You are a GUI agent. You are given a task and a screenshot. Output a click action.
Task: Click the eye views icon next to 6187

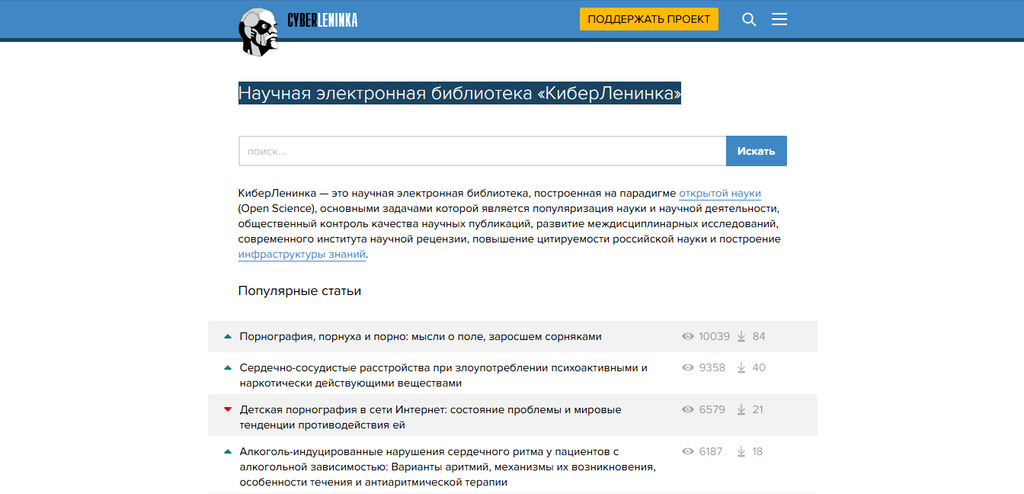tap(688, 452)
